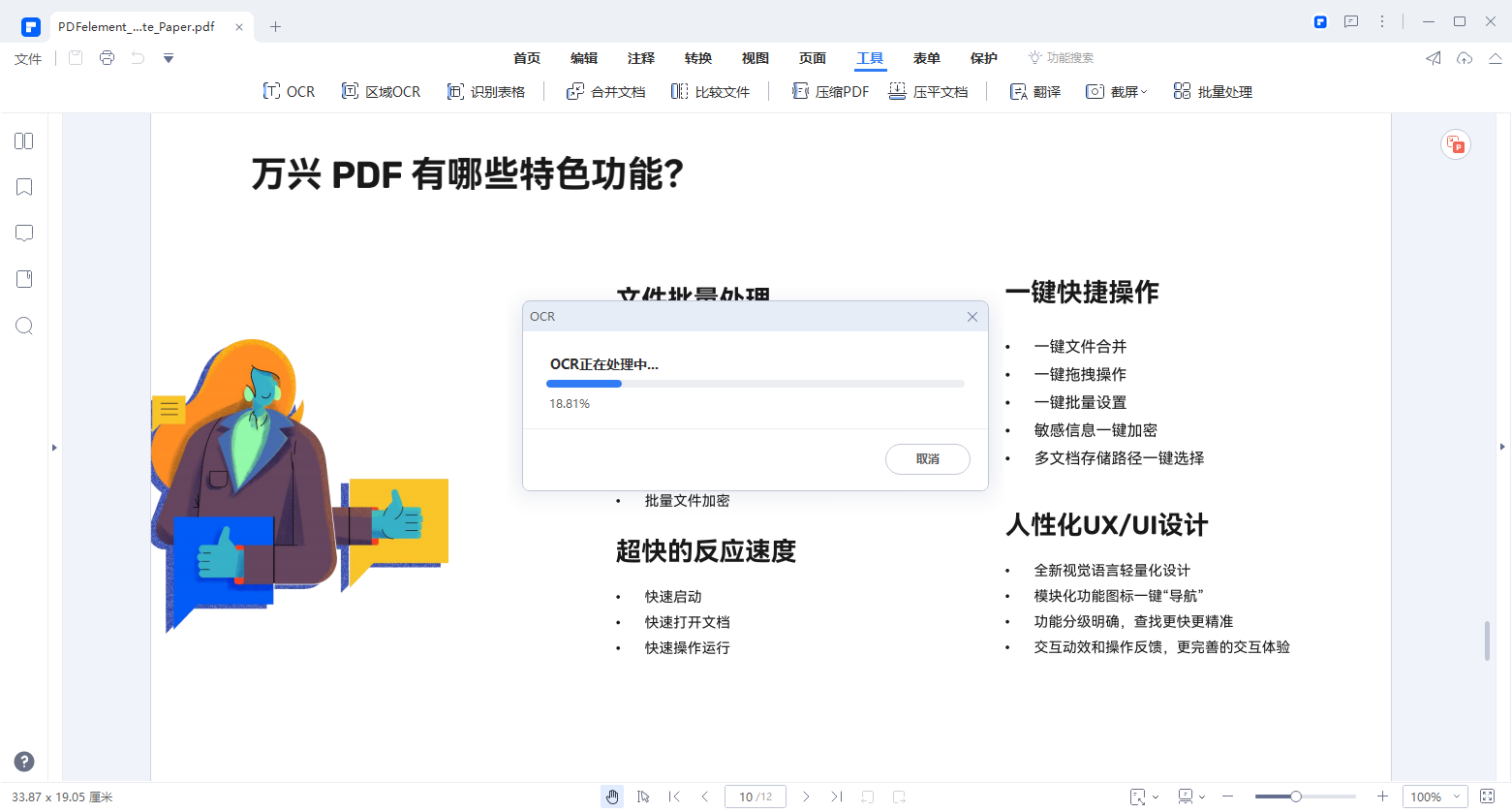Screen dimensions: 1512x812
Task: Open the search panel
Action: pyautogui.click(x=23, y=326)
